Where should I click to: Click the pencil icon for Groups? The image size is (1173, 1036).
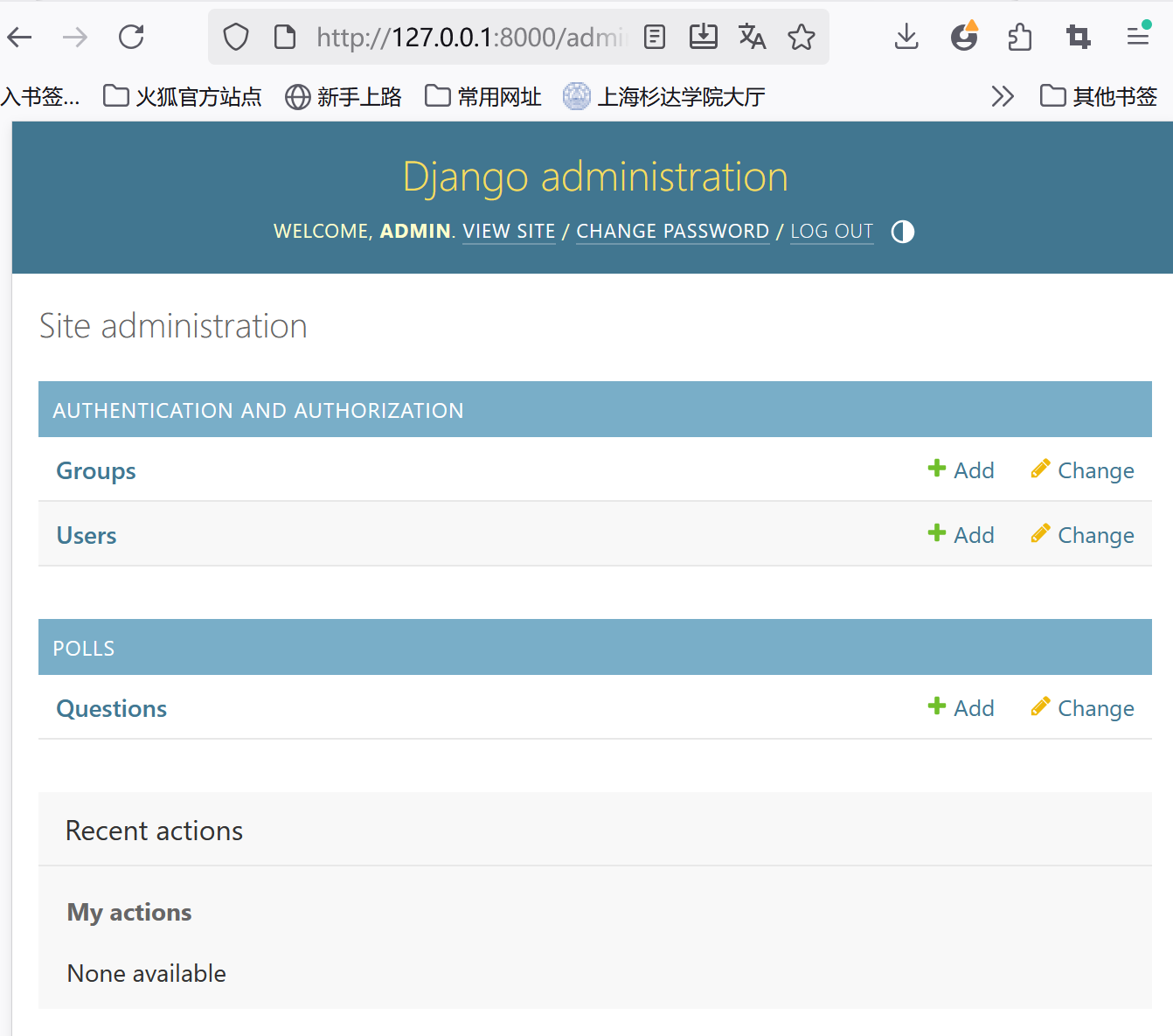(1040, 469)
